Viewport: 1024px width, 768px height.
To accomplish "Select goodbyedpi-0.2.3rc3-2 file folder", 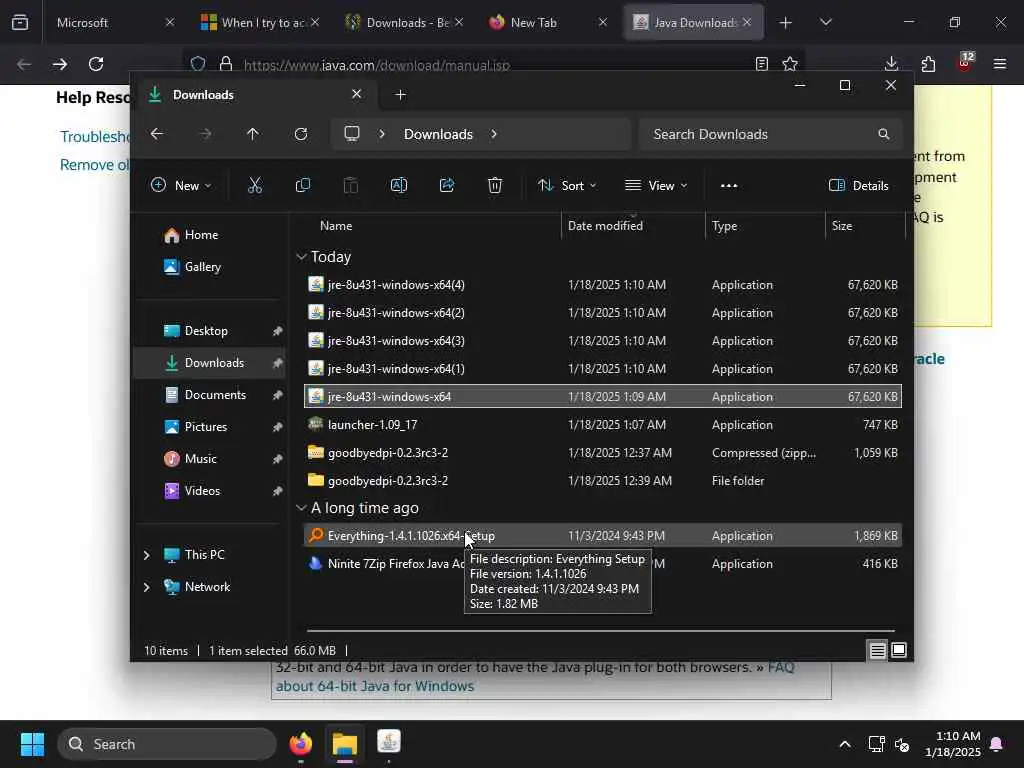I will tap(603, 481).
